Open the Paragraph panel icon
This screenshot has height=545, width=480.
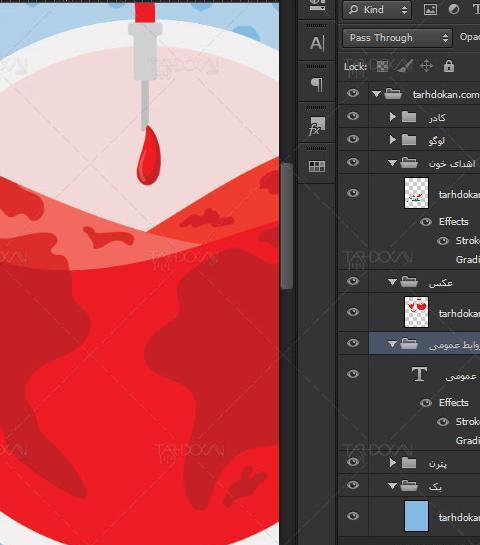[317, 84]
